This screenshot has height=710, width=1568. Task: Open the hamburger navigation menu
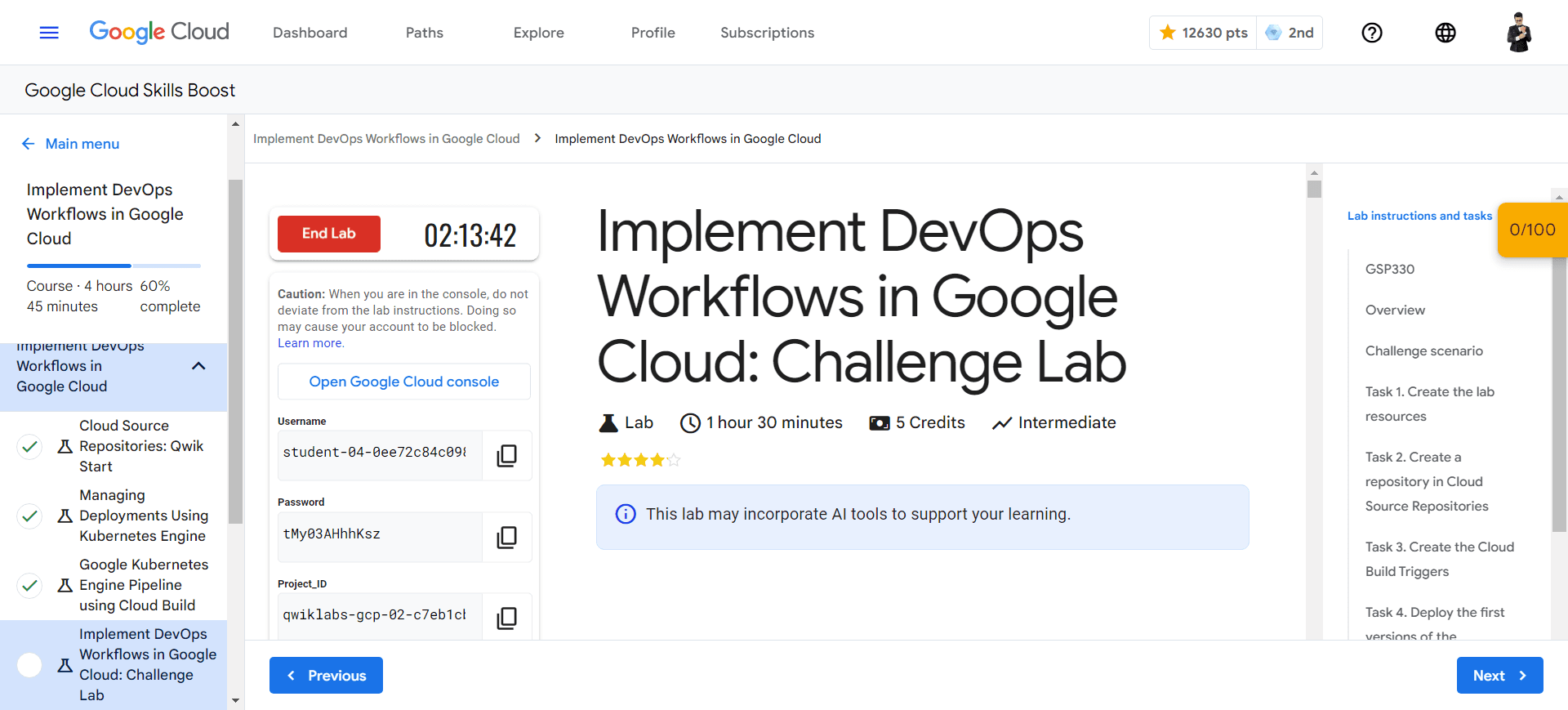[49, 33]
